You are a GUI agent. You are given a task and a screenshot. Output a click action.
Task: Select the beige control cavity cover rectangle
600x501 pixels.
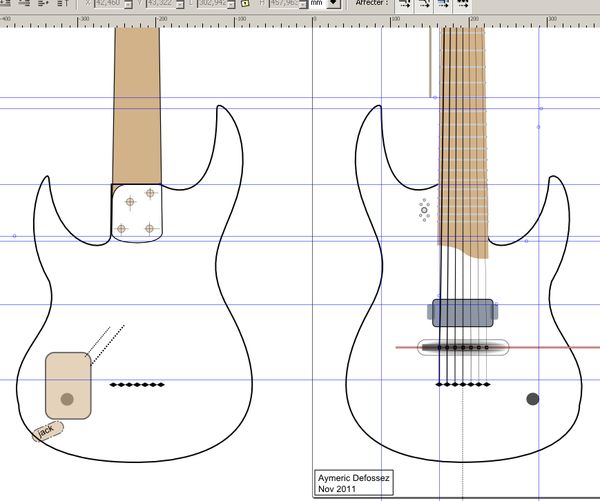point(68,386)
